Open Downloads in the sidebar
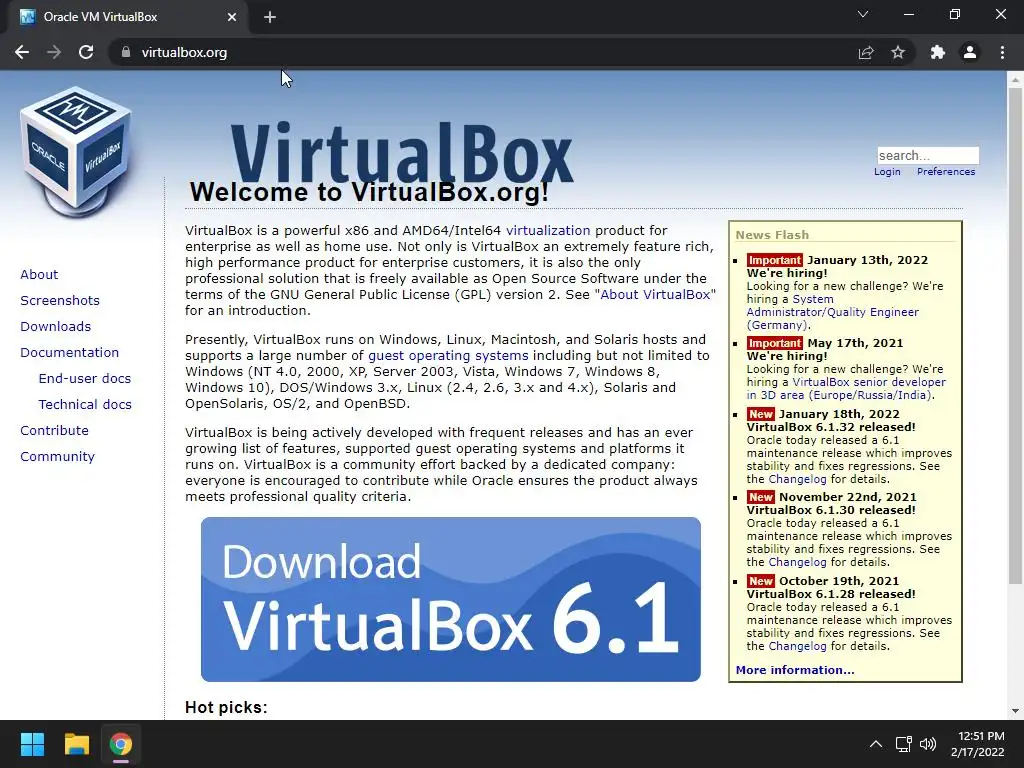Viewport: 1024px width, 768px height. [56, 327]
